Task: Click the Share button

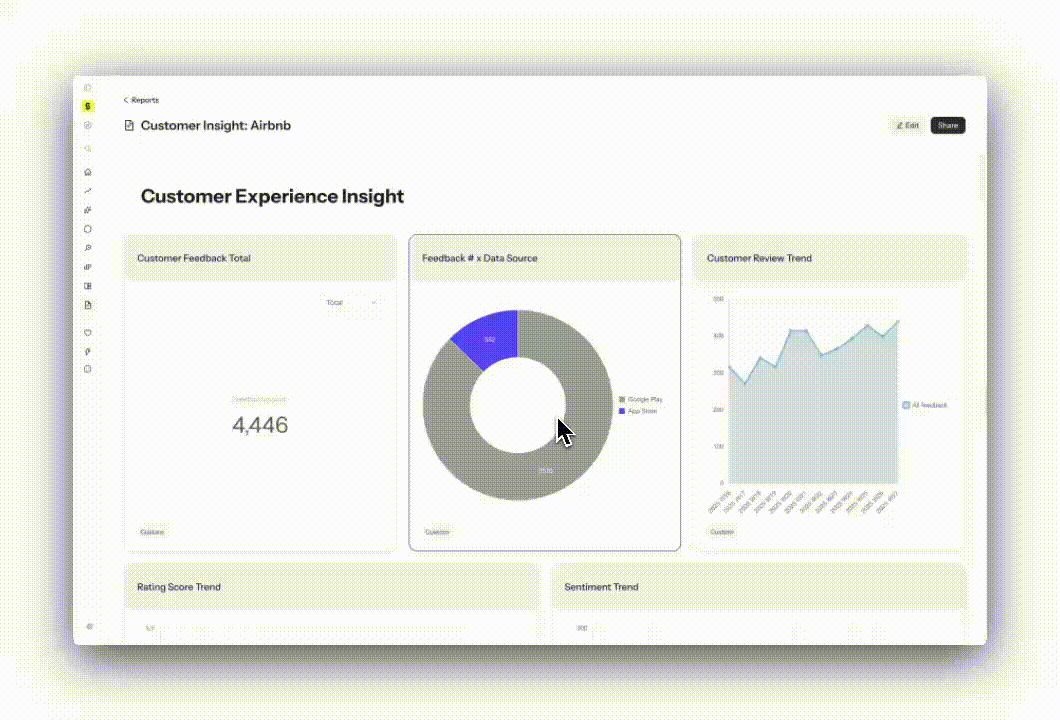Action: 948,125
